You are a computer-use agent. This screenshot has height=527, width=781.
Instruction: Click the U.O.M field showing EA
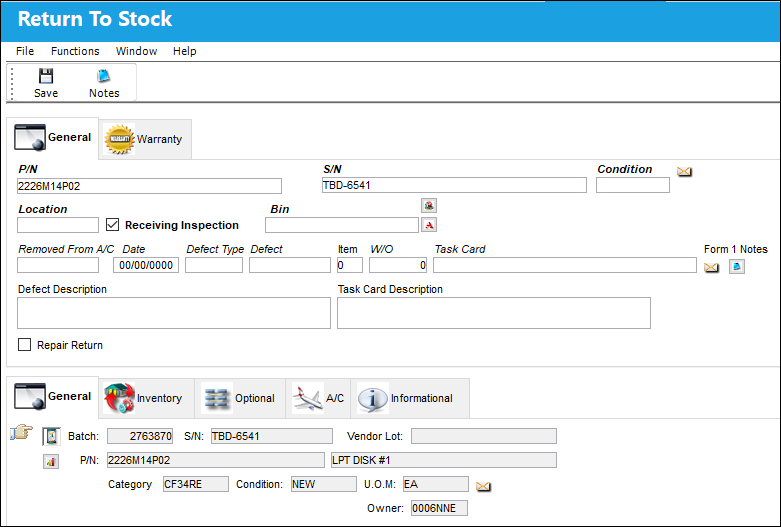[x=436, y=484]
